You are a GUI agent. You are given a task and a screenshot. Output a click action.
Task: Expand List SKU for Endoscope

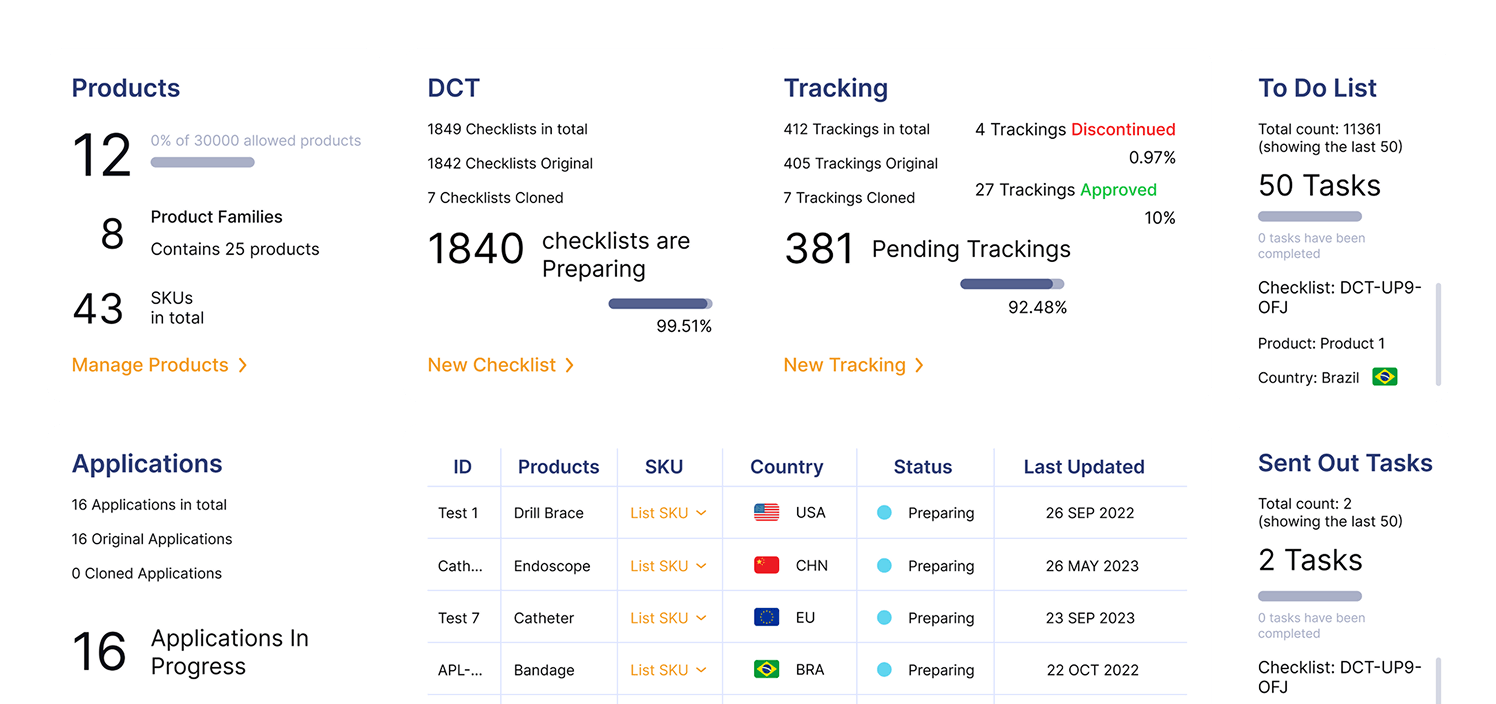[x=668, y=565]
